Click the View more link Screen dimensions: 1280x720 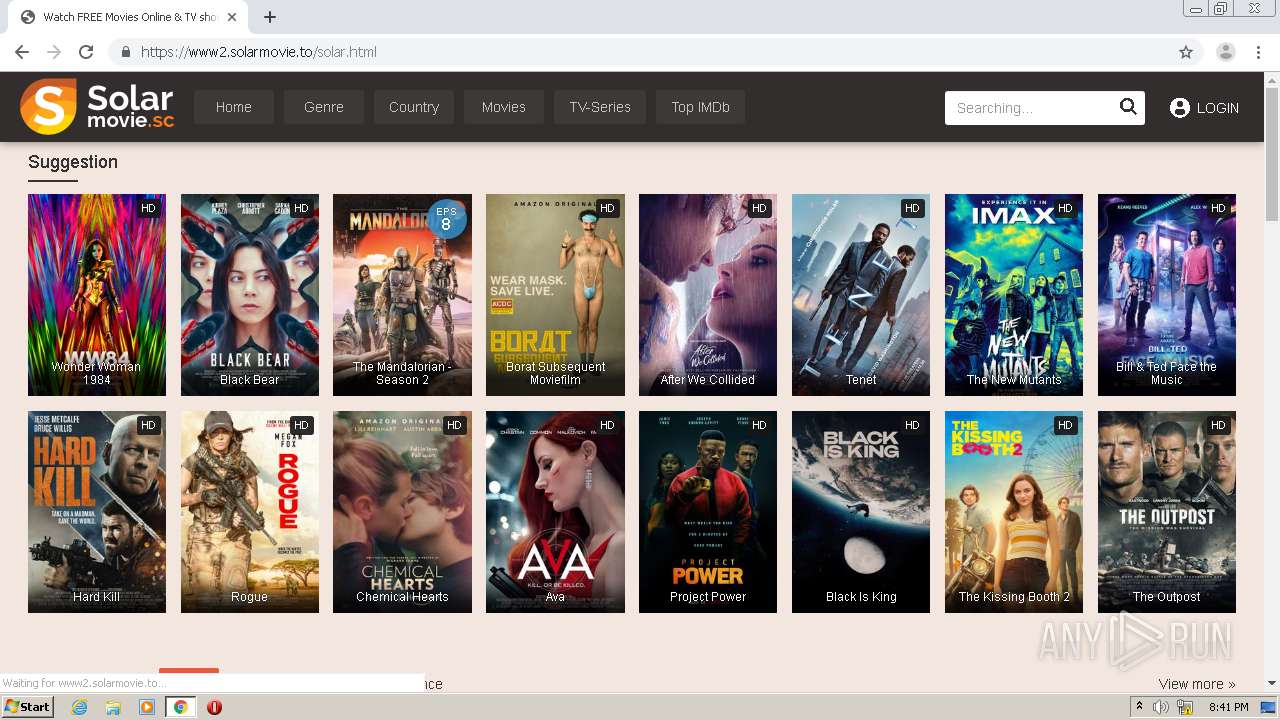point(1196,684)
